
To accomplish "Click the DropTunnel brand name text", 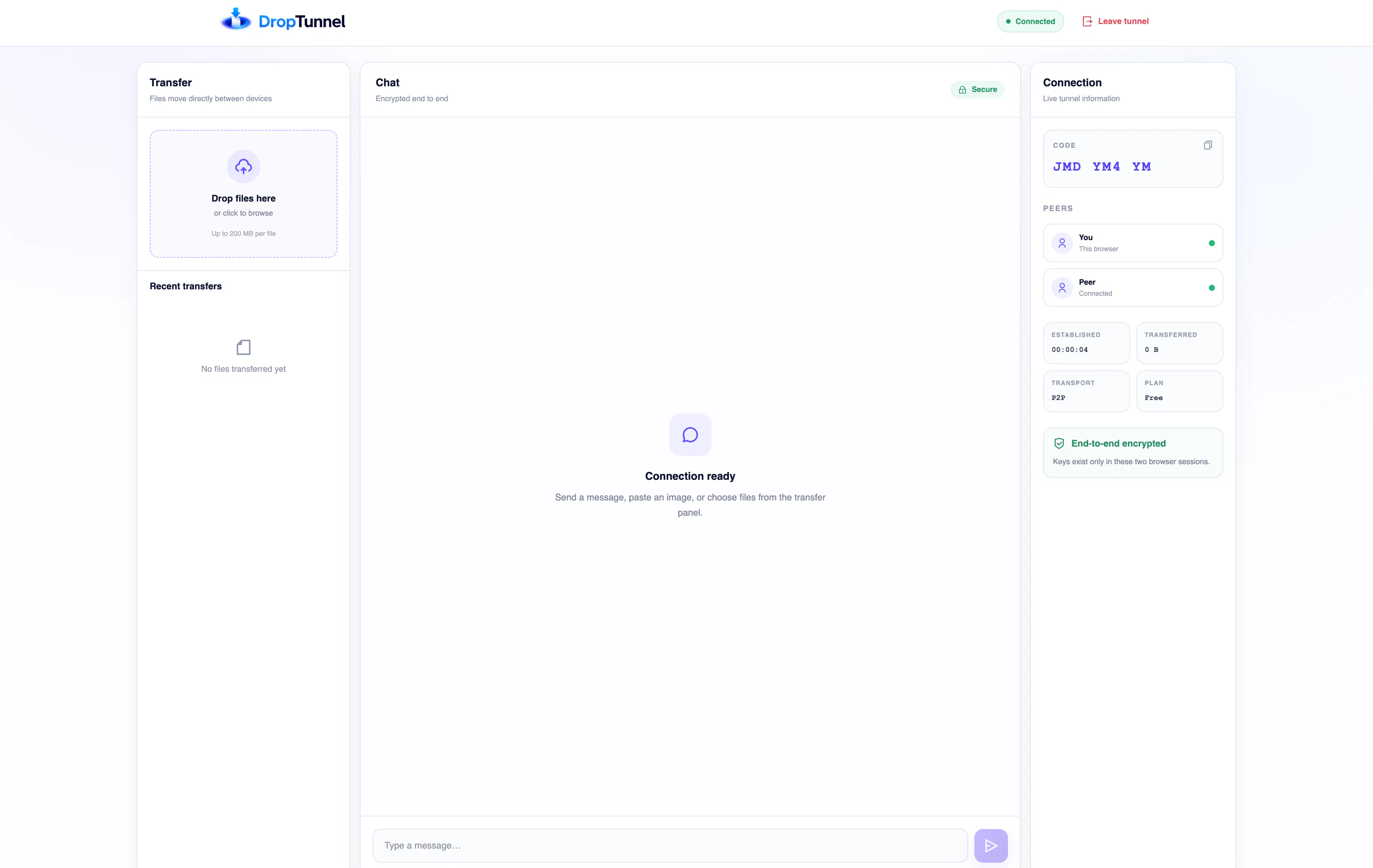I will point(302,21).
